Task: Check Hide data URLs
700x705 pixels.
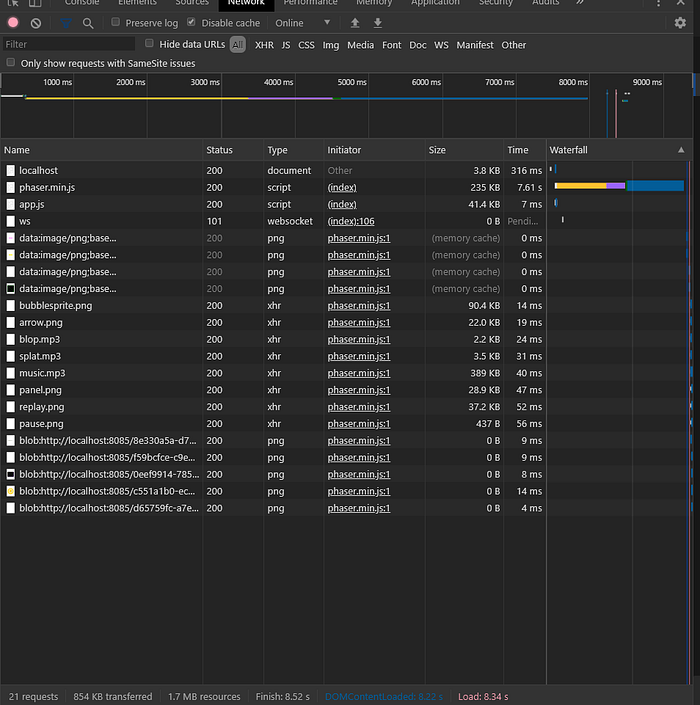Action: (149, 43)
